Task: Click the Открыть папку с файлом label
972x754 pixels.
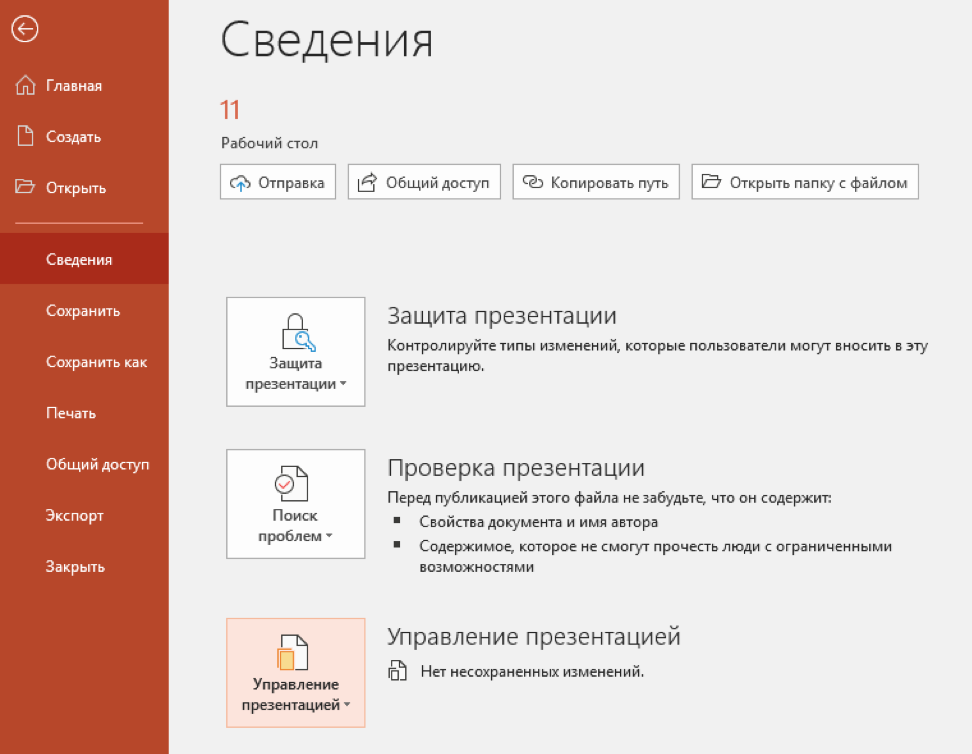Action: point(818,183)
